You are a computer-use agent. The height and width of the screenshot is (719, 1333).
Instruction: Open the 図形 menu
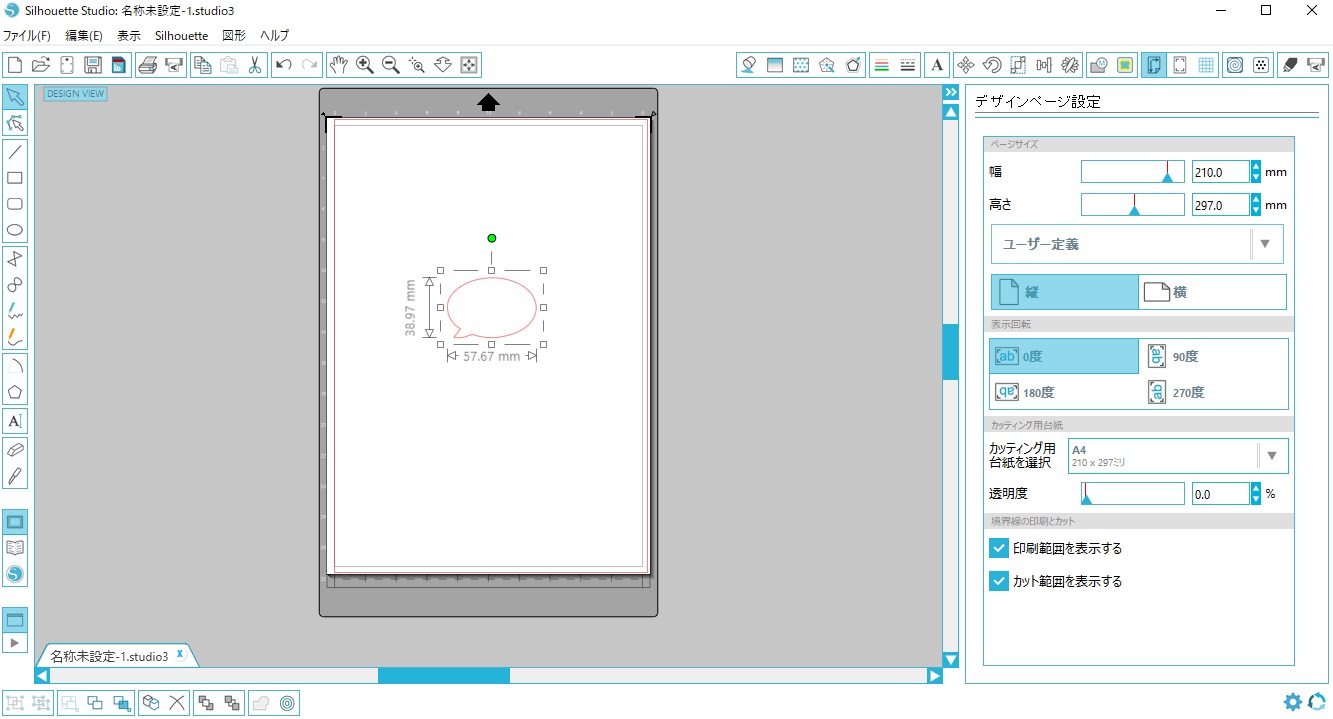(233, 35)
